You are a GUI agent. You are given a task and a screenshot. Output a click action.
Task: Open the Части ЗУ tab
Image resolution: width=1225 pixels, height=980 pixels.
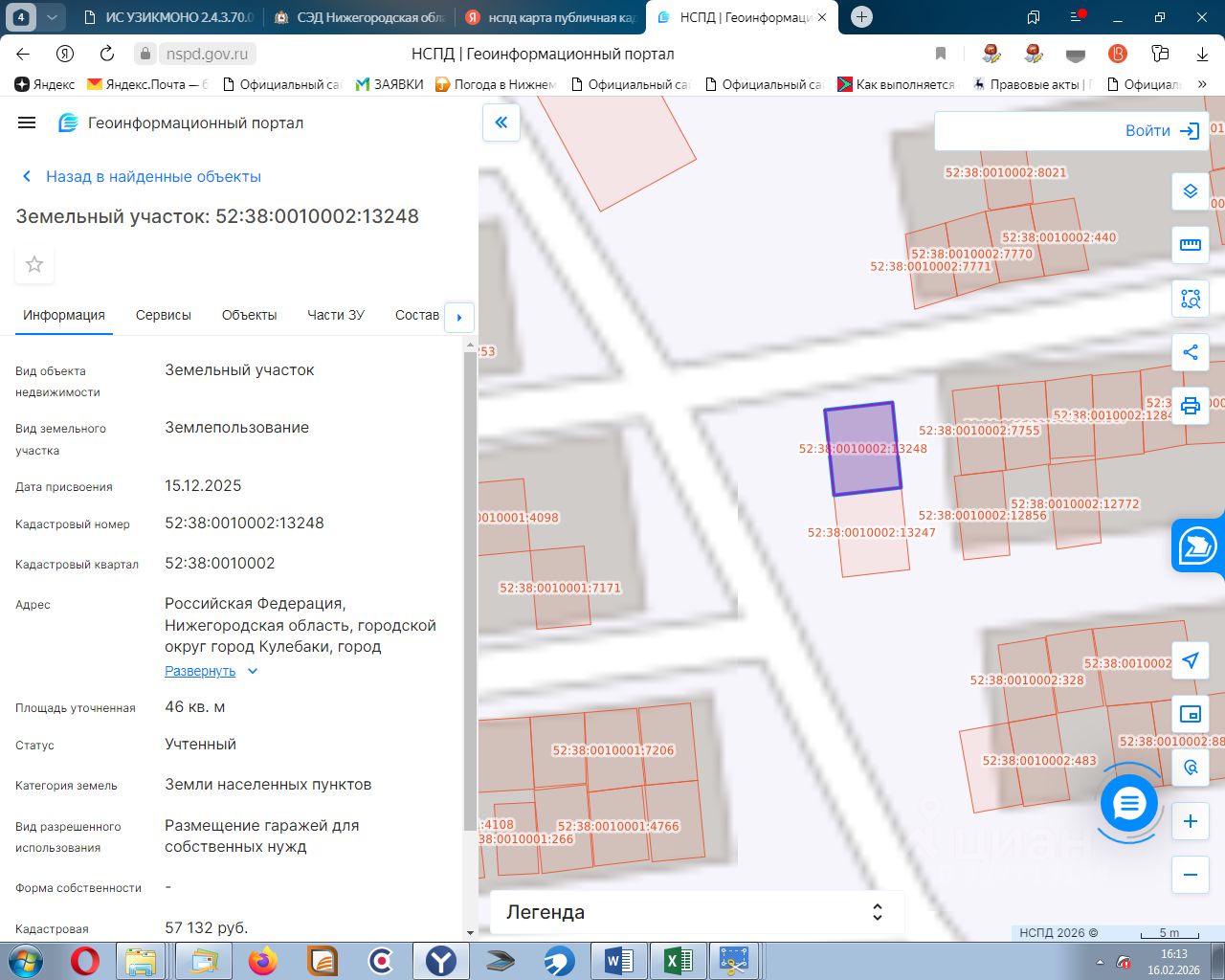coord(335,315)
